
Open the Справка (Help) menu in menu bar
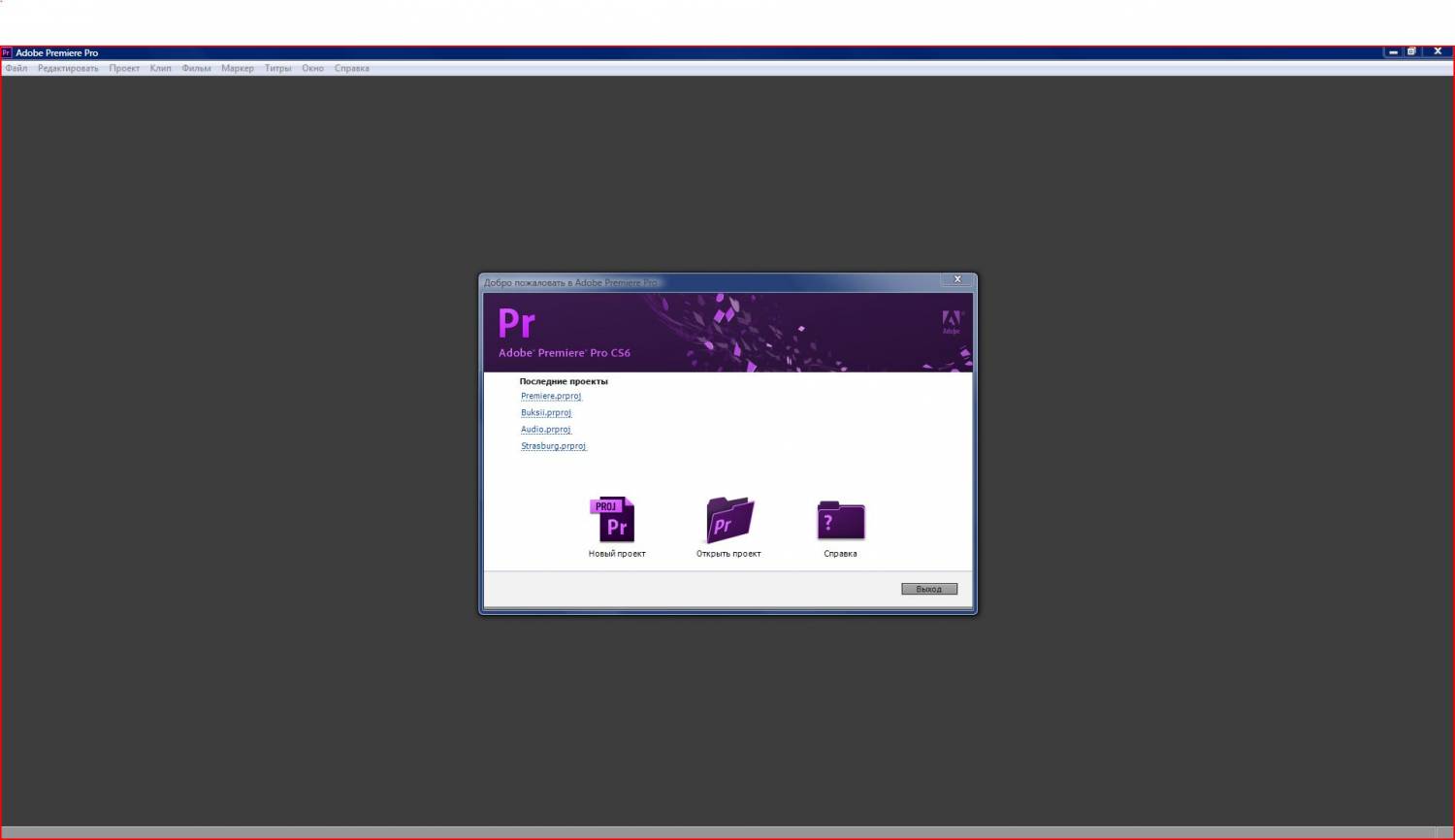(352, 68)
